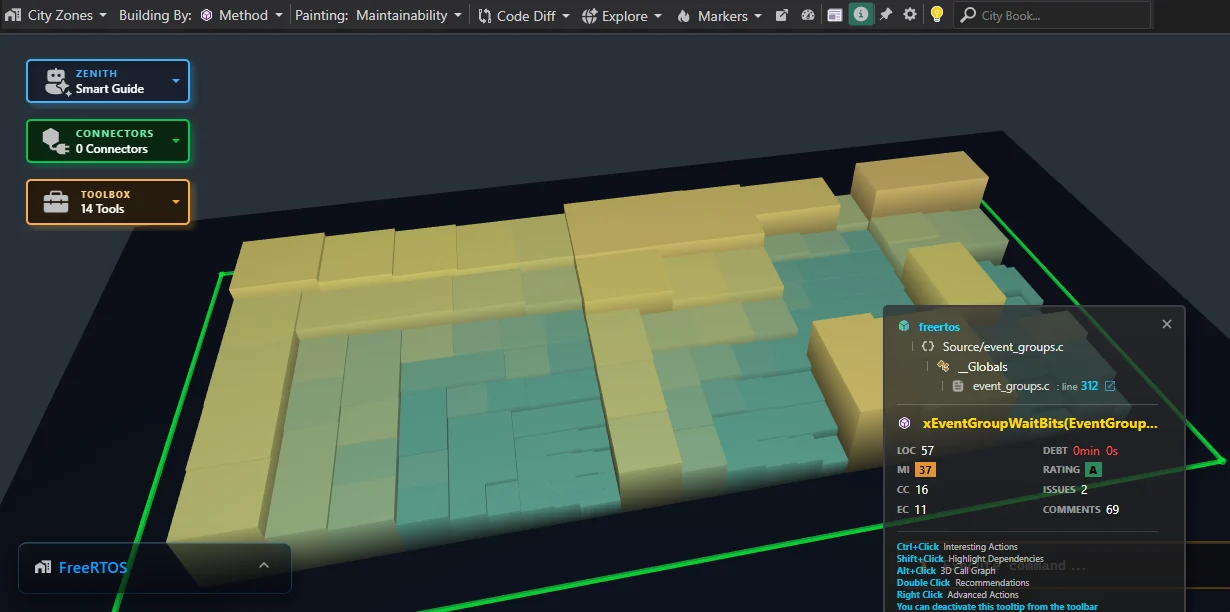Click the Double Click Recommendations hint

(x=963, y=583)
